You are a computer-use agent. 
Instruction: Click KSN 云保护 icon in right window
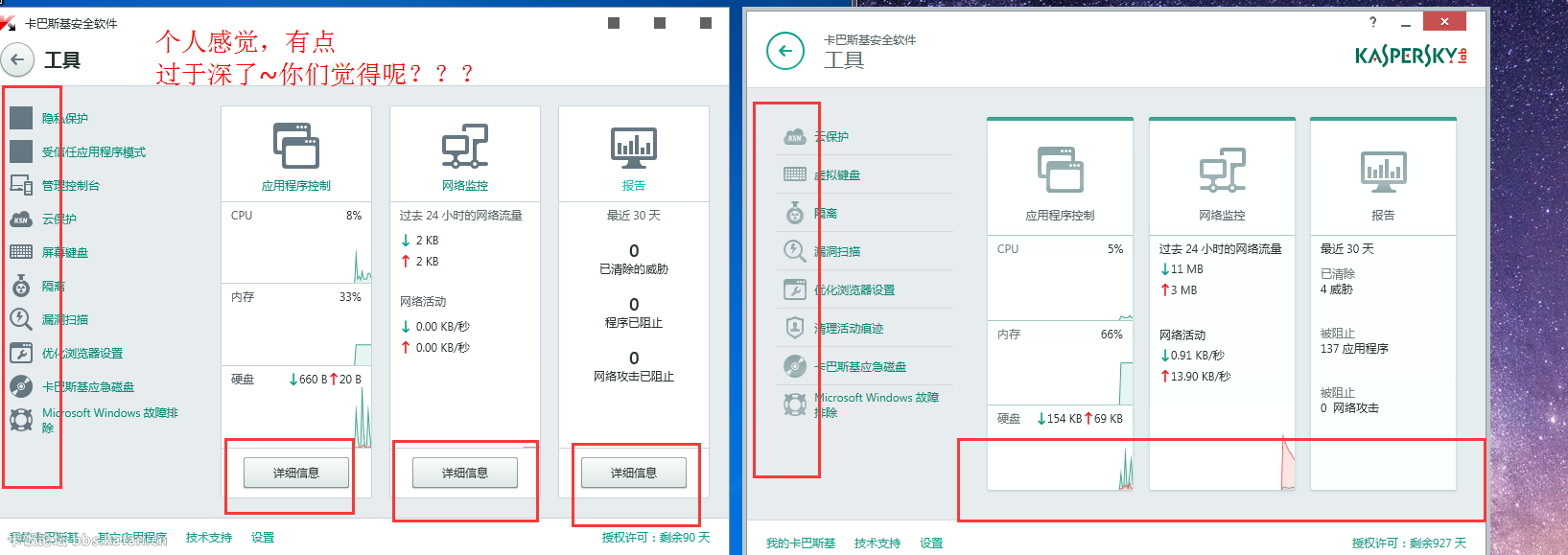(795, 136)
